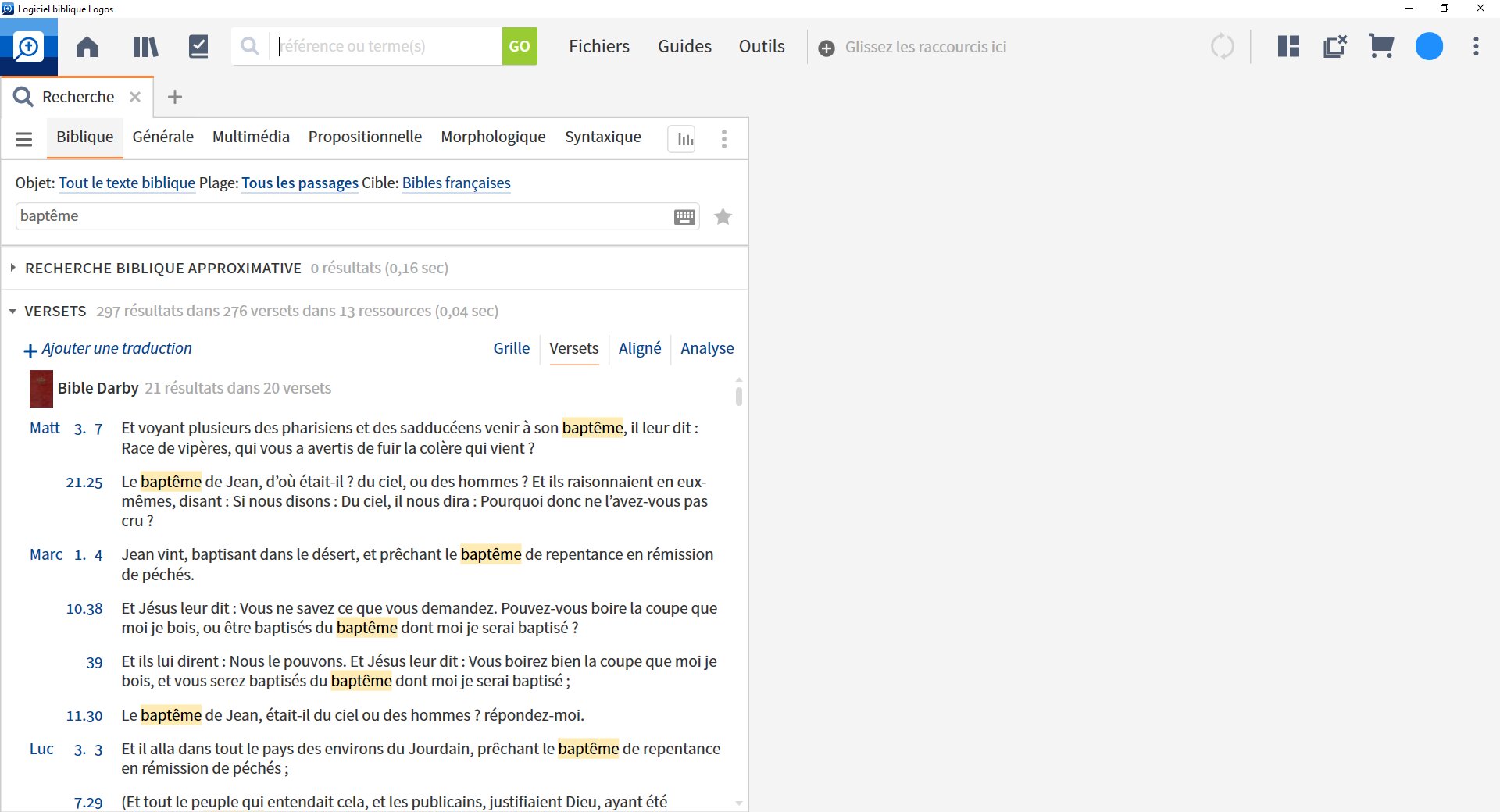The width and height of the screenshot is (1500, 812).
Task: Open the Guides menu
Action: click(x=684, y=46)
